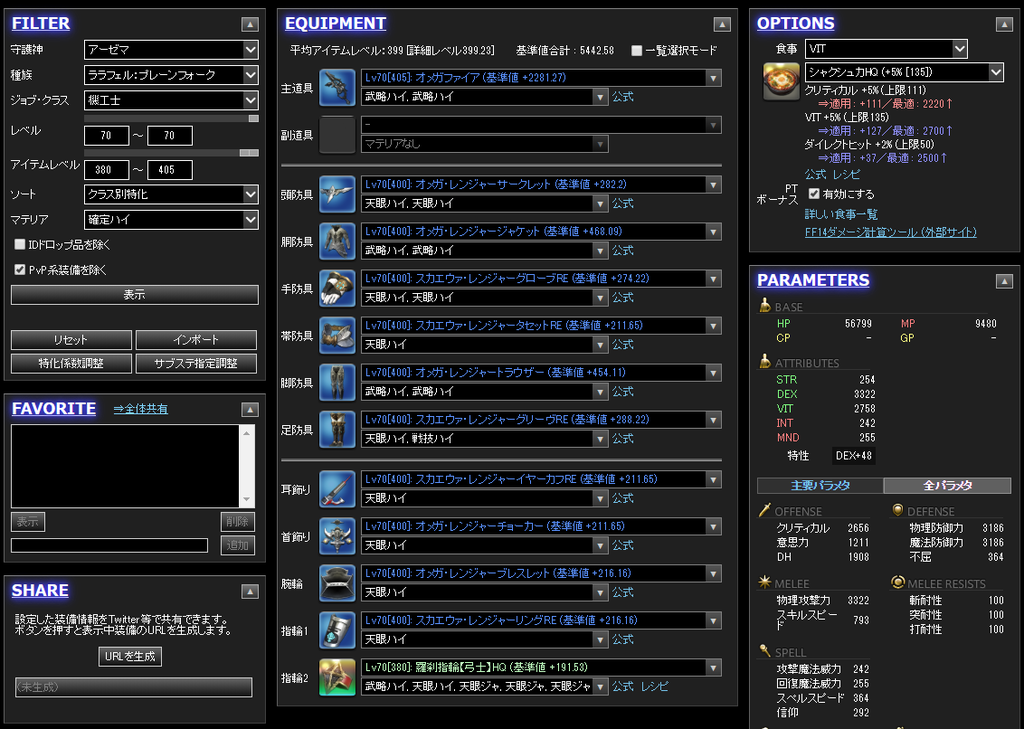The image size is (1024, 729).
Task: Open the ⇒全体共有 link in FAVORITE
Action: (x=140, y=409)
